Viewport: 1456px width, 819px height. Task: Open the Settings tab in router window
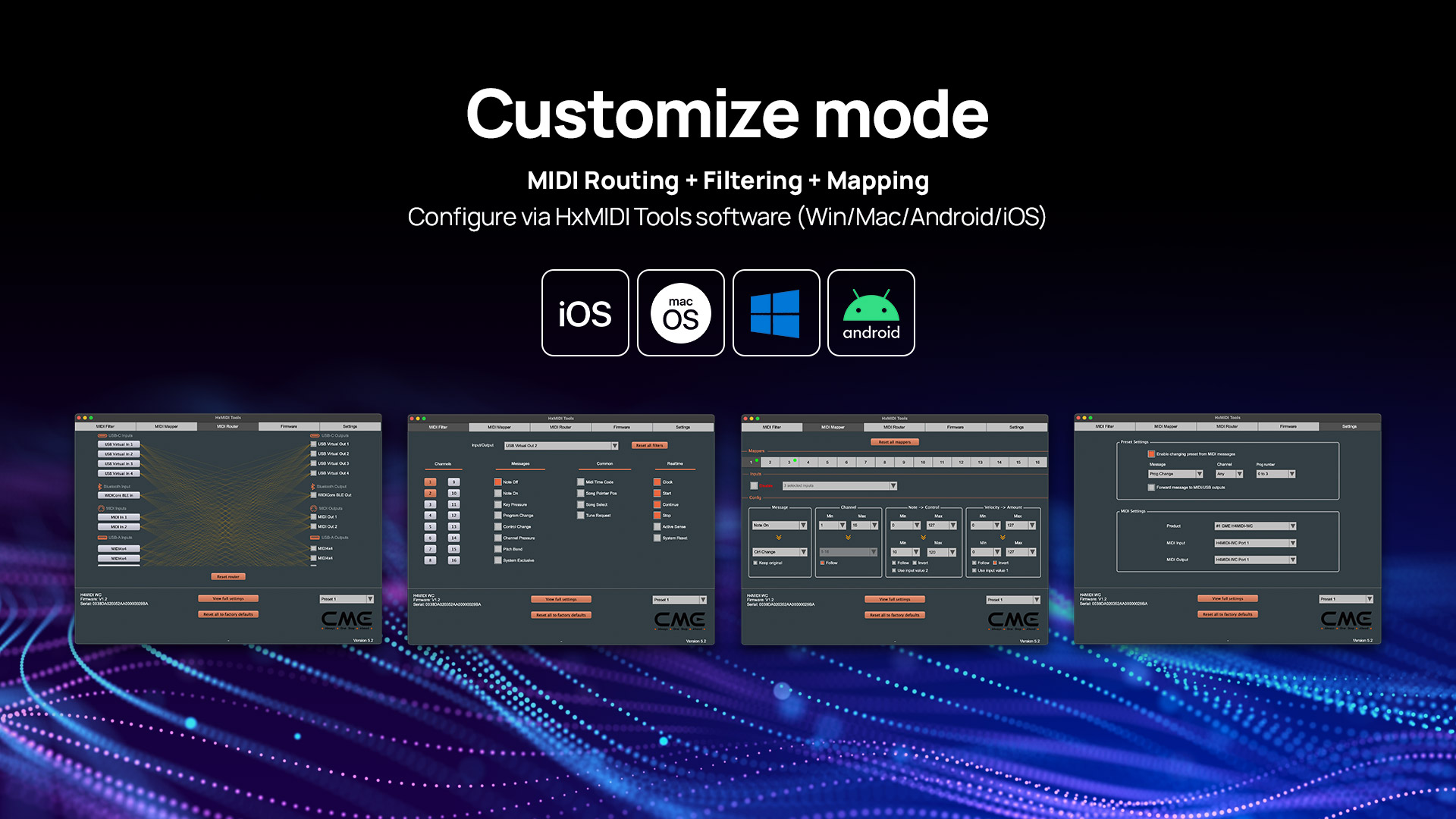(350, 426)
